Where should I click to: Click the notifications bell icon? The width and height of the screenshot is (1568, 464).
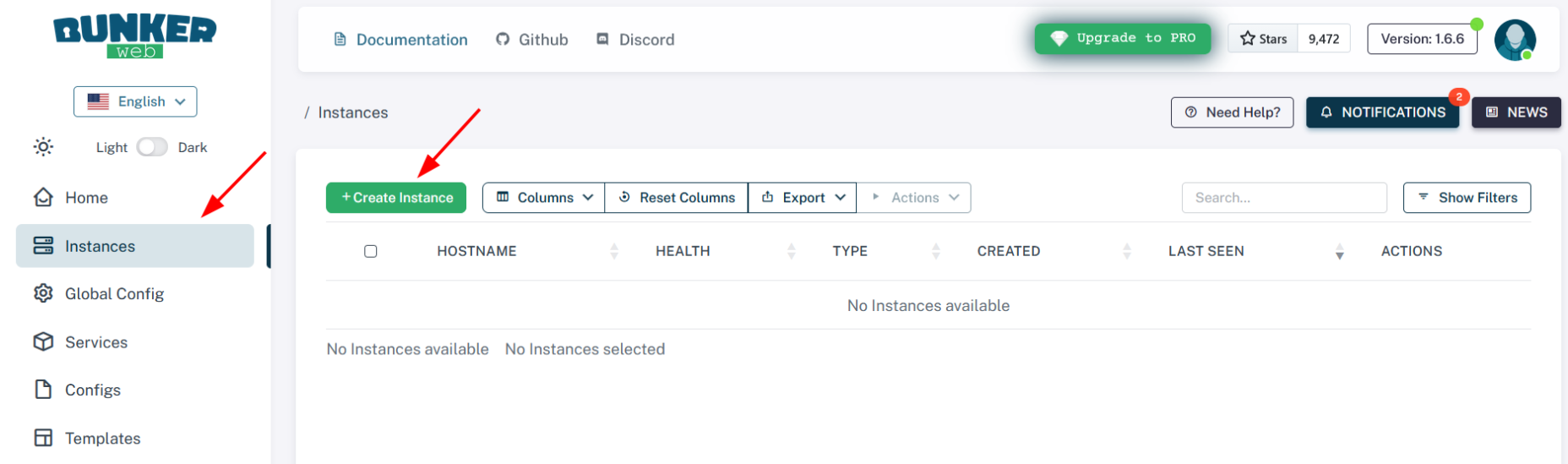pyautogui.click(x=1326, y=112)
